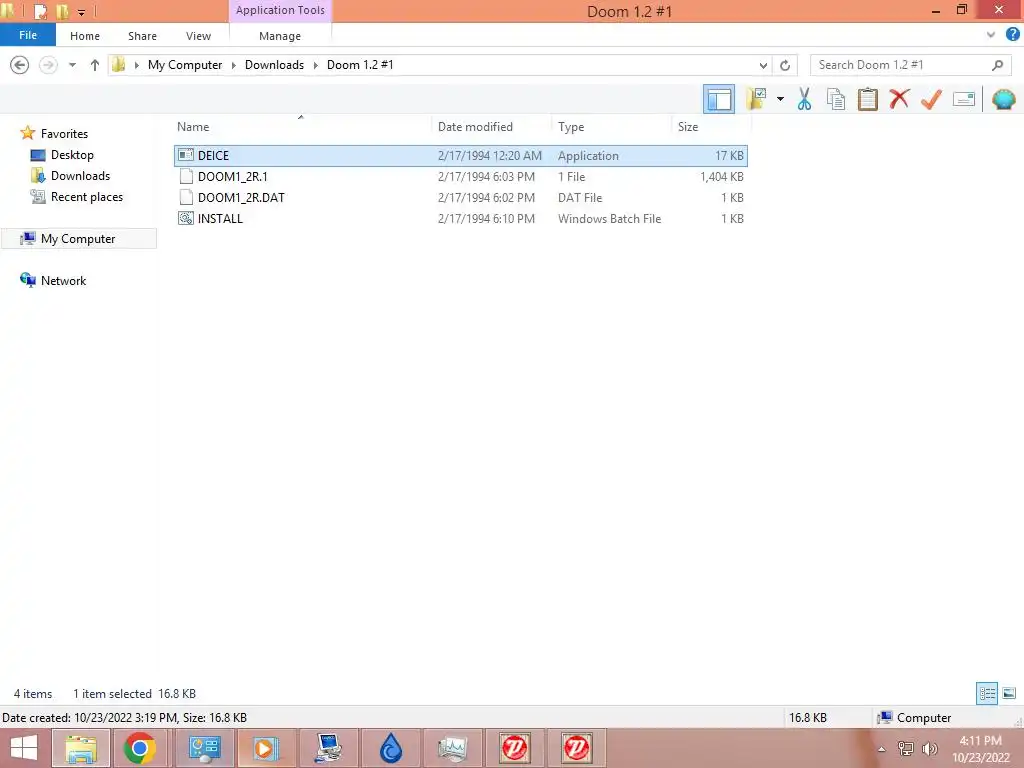Select the DEICE application file

tap(460, 155)
